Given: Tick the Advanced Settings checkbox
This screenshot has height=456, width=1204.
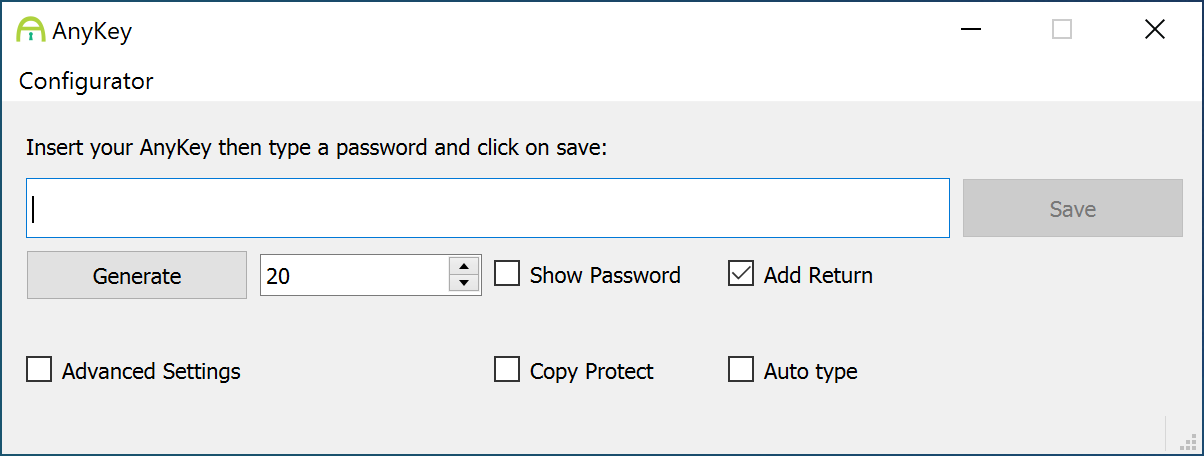Looking at the screenshot, I should 39,370.
